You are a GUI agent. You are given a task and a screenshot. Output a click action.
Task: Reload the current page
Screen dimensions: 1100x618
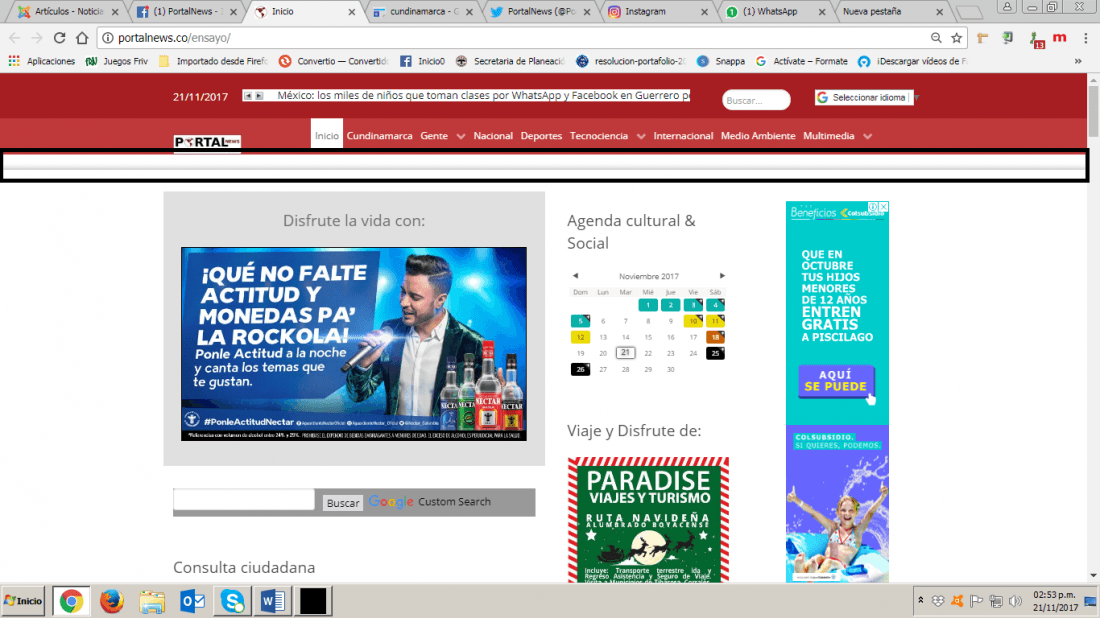[60, 38]
